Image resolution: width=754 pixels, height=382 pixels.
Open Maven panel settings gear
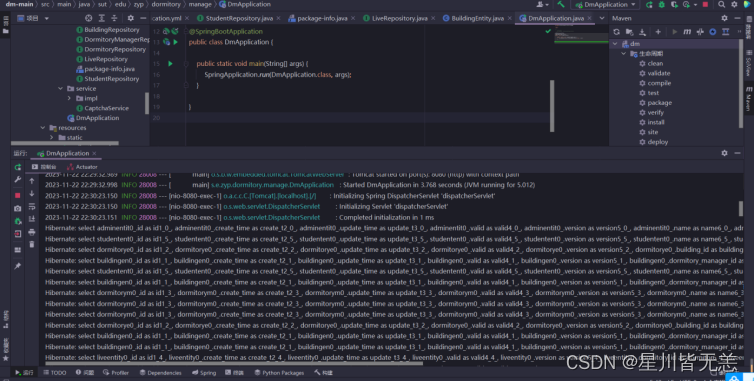point(724,18)
